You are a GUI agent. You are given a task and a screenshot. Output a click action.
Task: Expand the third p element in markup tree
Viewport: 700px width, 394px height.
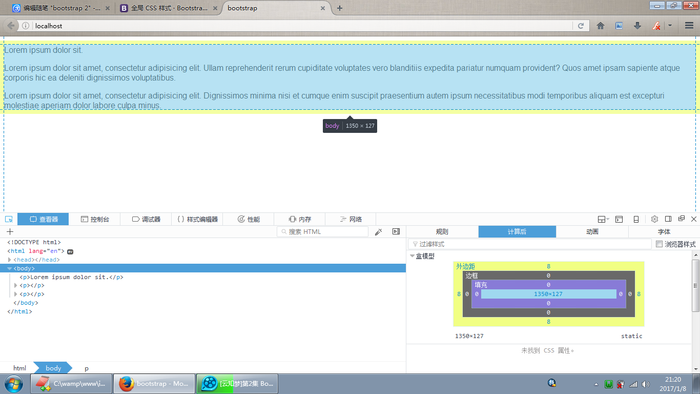pos(16,294)
